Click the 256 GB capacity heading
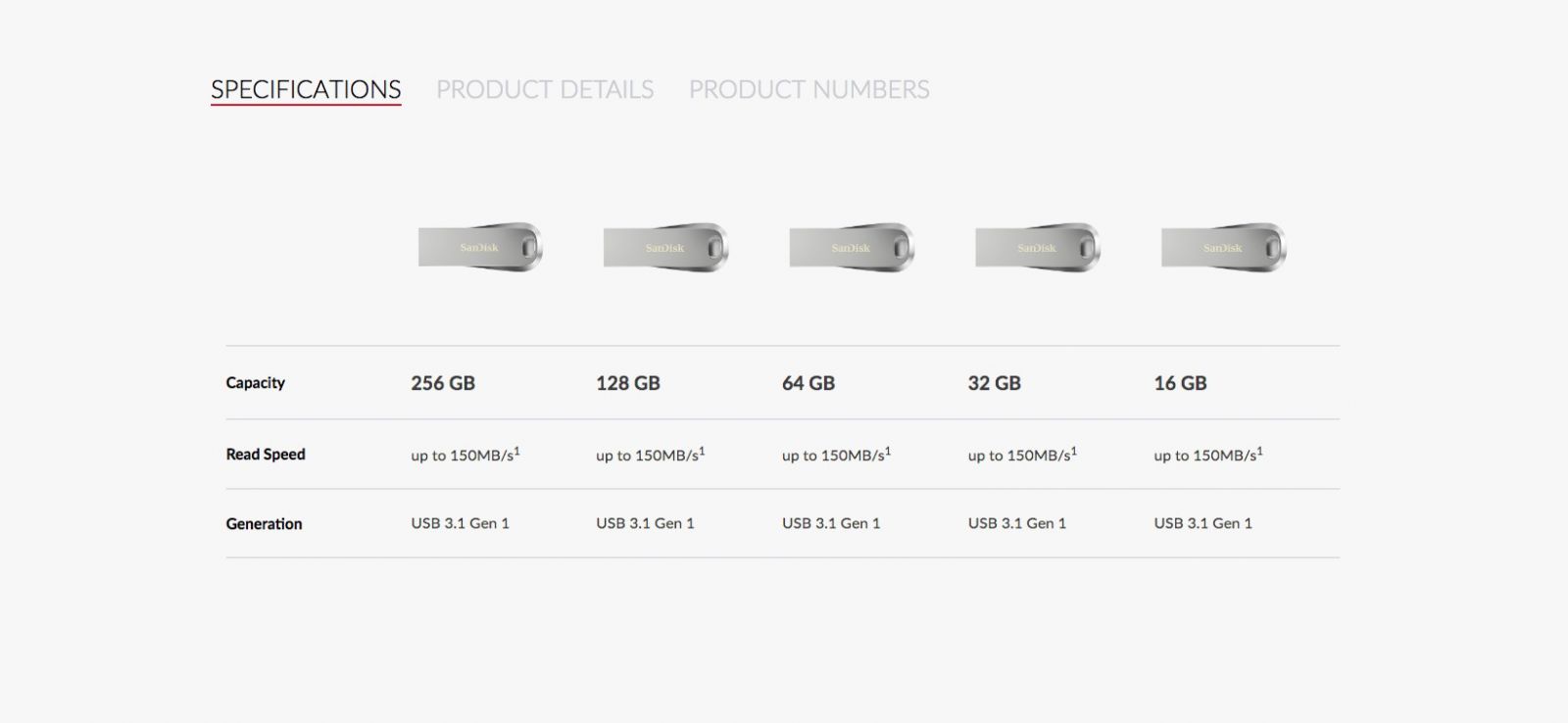Image resolution: width=1568 pixels, height=723 pixels. click(443, 383)
